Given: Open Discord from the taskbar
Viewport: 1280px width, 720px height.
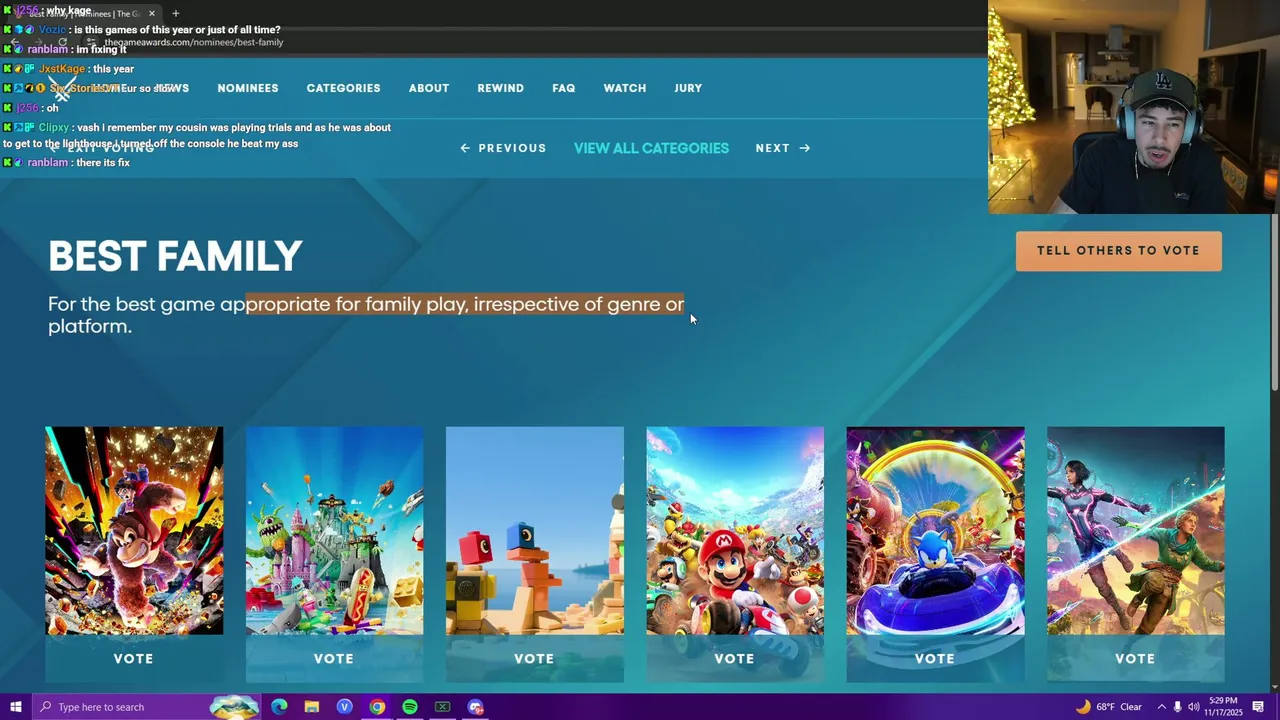Looking at the screenshot, I should 475,707.
